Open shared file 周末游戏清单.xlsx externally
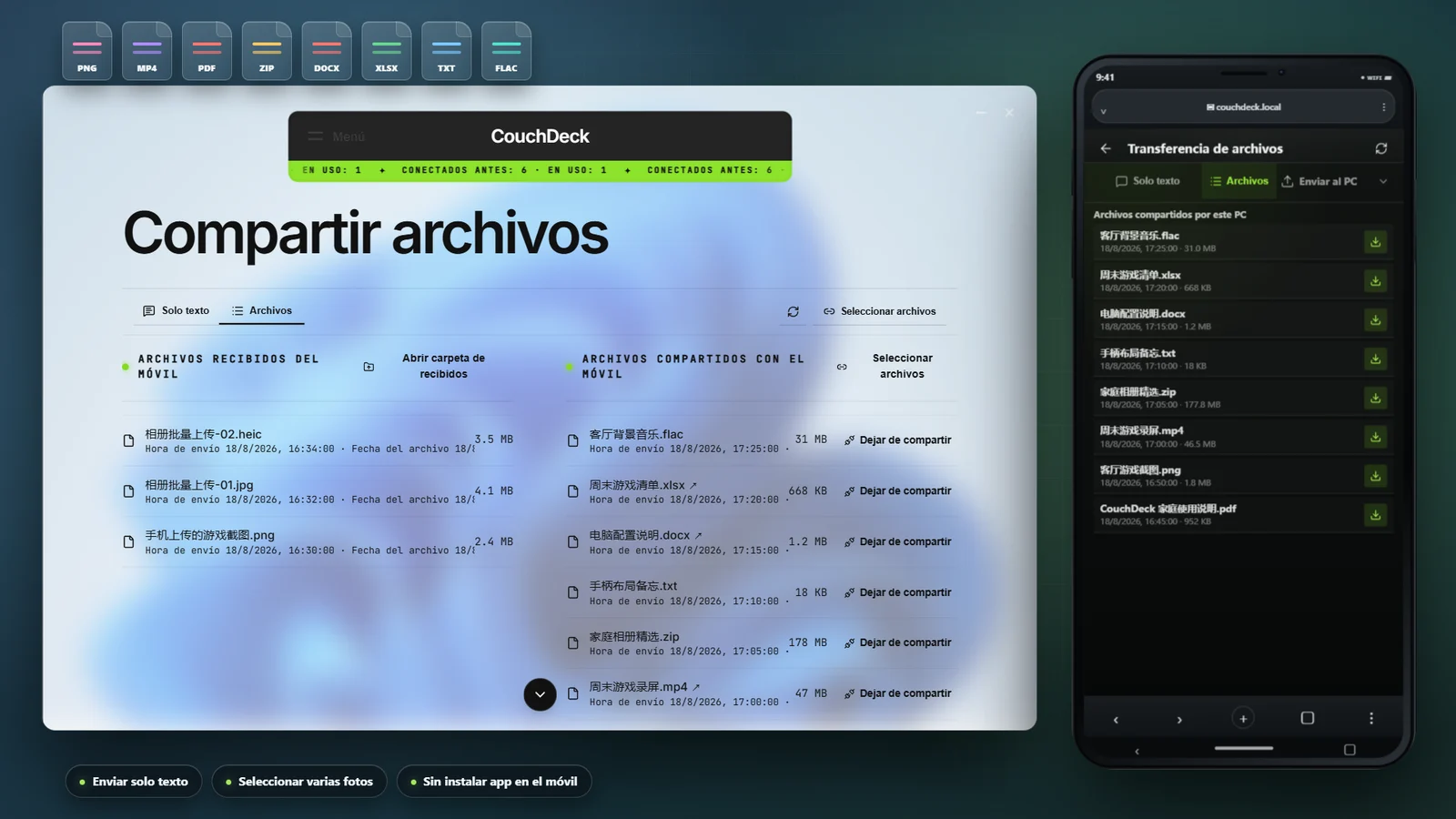Image resolution: width=1456 pixels, height=819 pixels. pyautogui.click(x=693, y=485)
